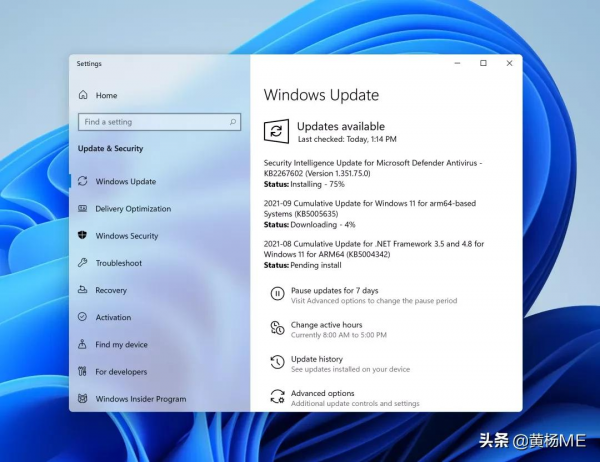Image resolution: width=600 pixels, height=462 pixels.
Task: Click the search magnifier icon in settings box
Action: [233, 122]
